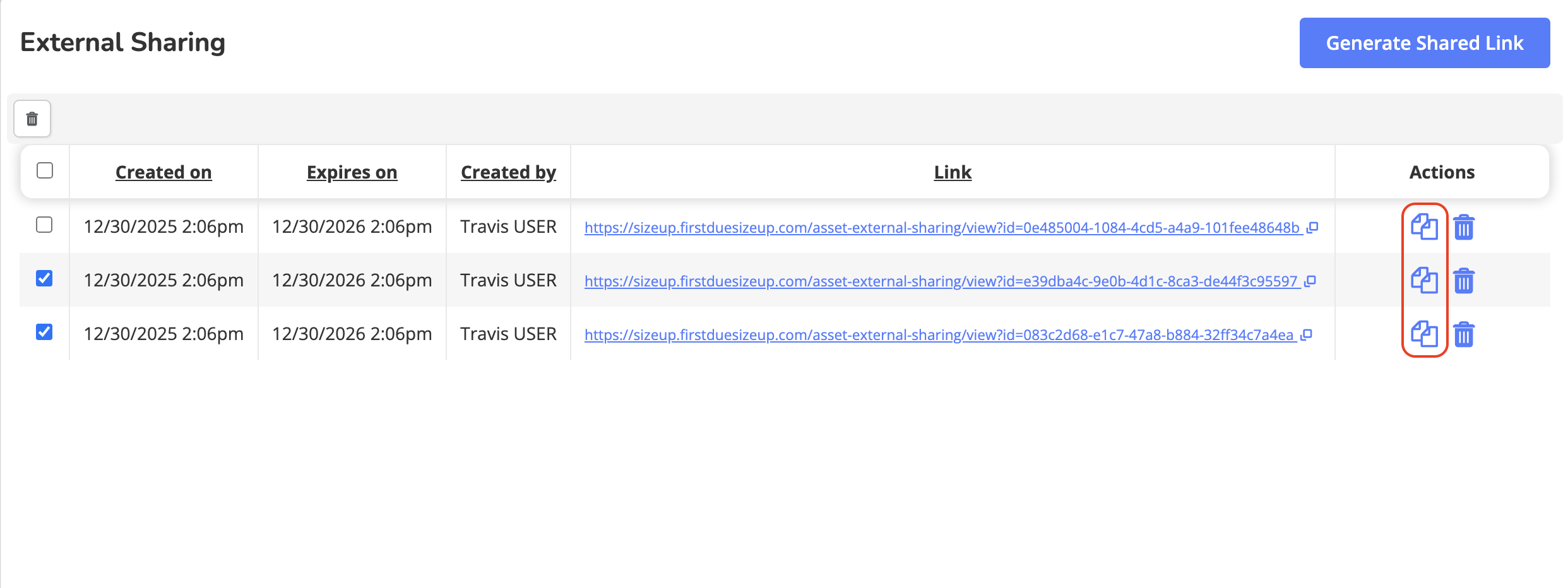Uncheck the second row's checkbox

tap(44, 278)
